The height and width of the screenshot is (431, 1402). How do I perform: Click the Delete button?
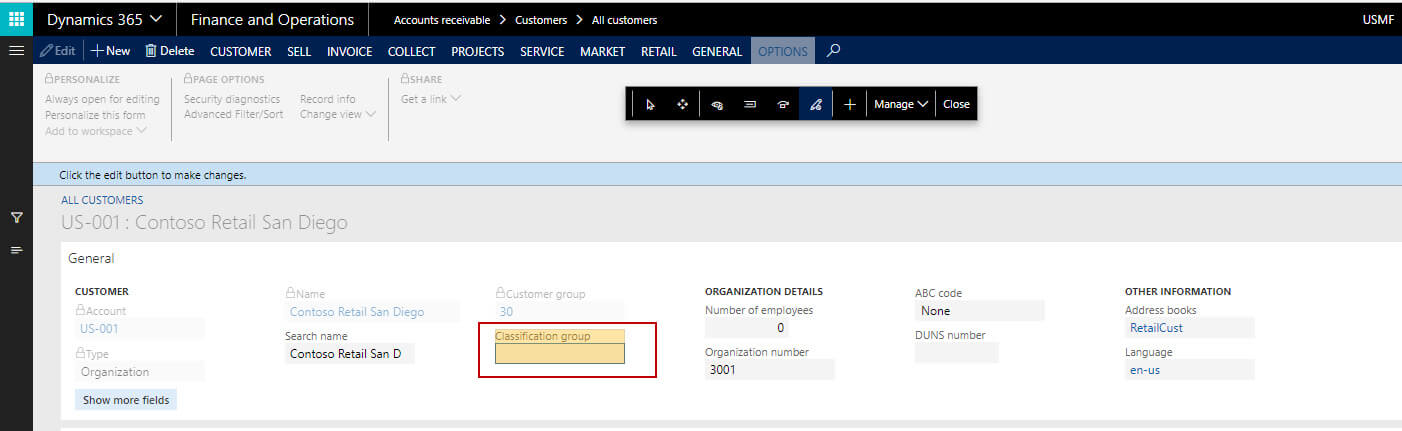169,51
